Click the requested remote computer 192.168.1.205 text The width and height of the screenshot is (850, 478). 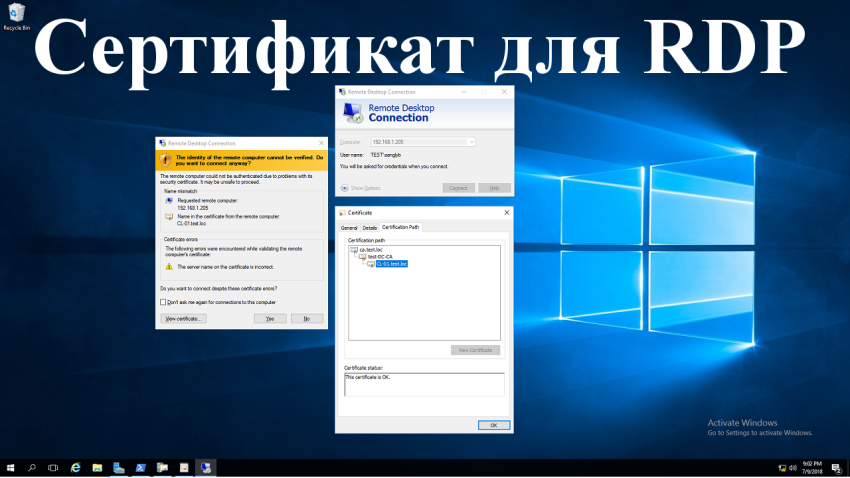(192, 208)
